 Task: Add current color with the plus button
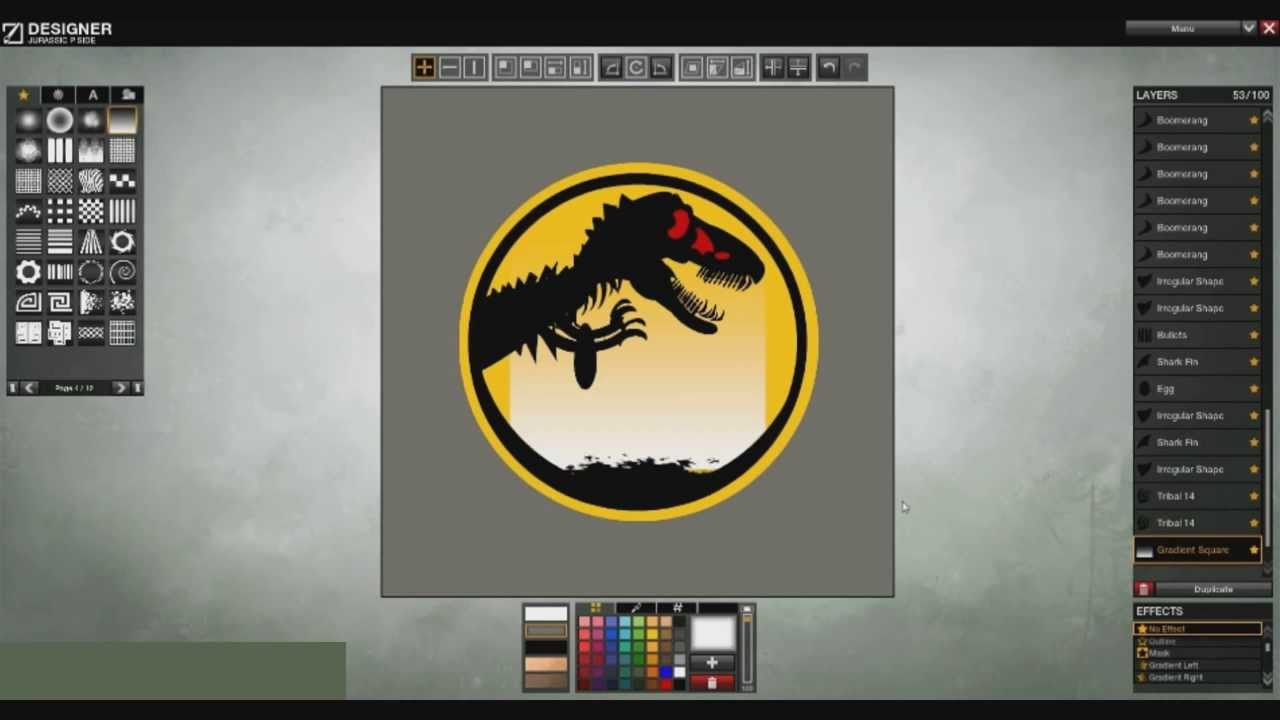point(712,663)
